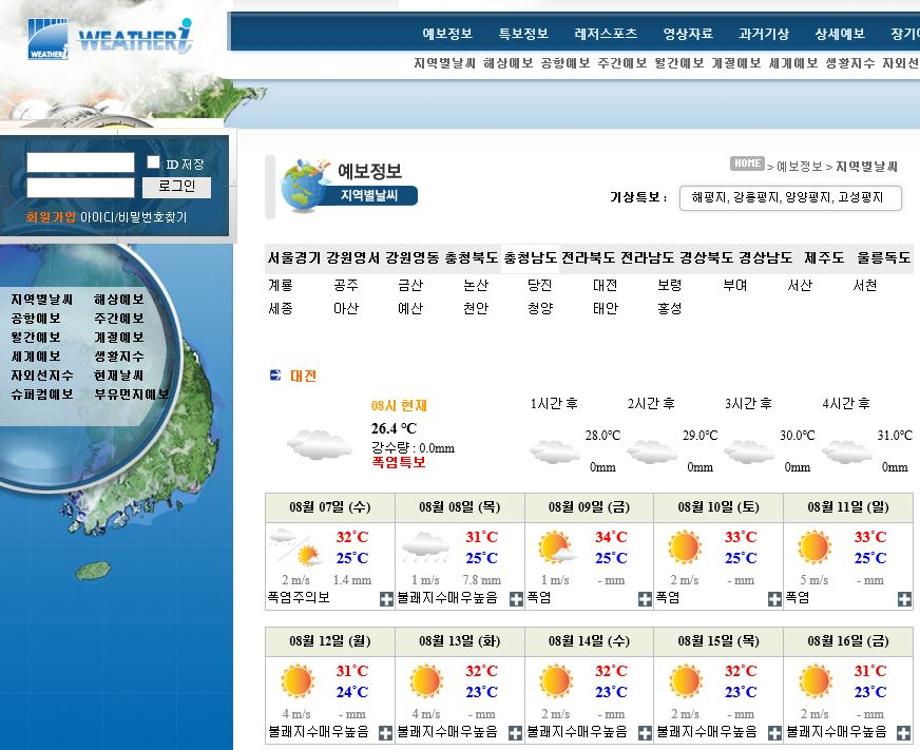Open the 영상자료 top menu
This screenshot has height=750, width=920.
pyautogui.click(x=688, y=33)
